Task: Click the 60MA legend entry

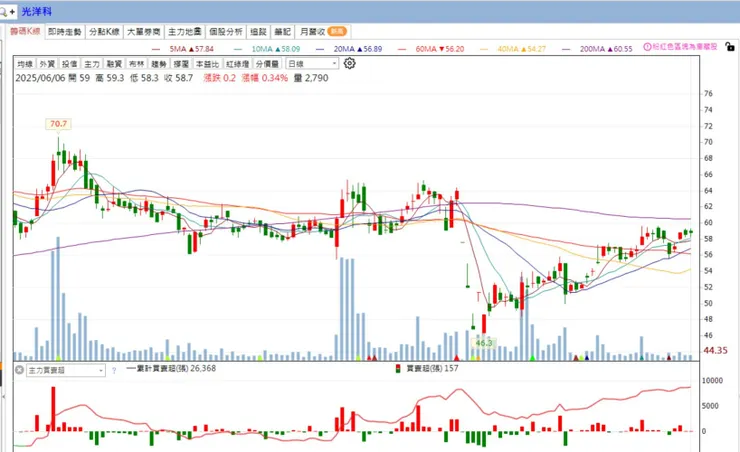Action: (431, 49)
